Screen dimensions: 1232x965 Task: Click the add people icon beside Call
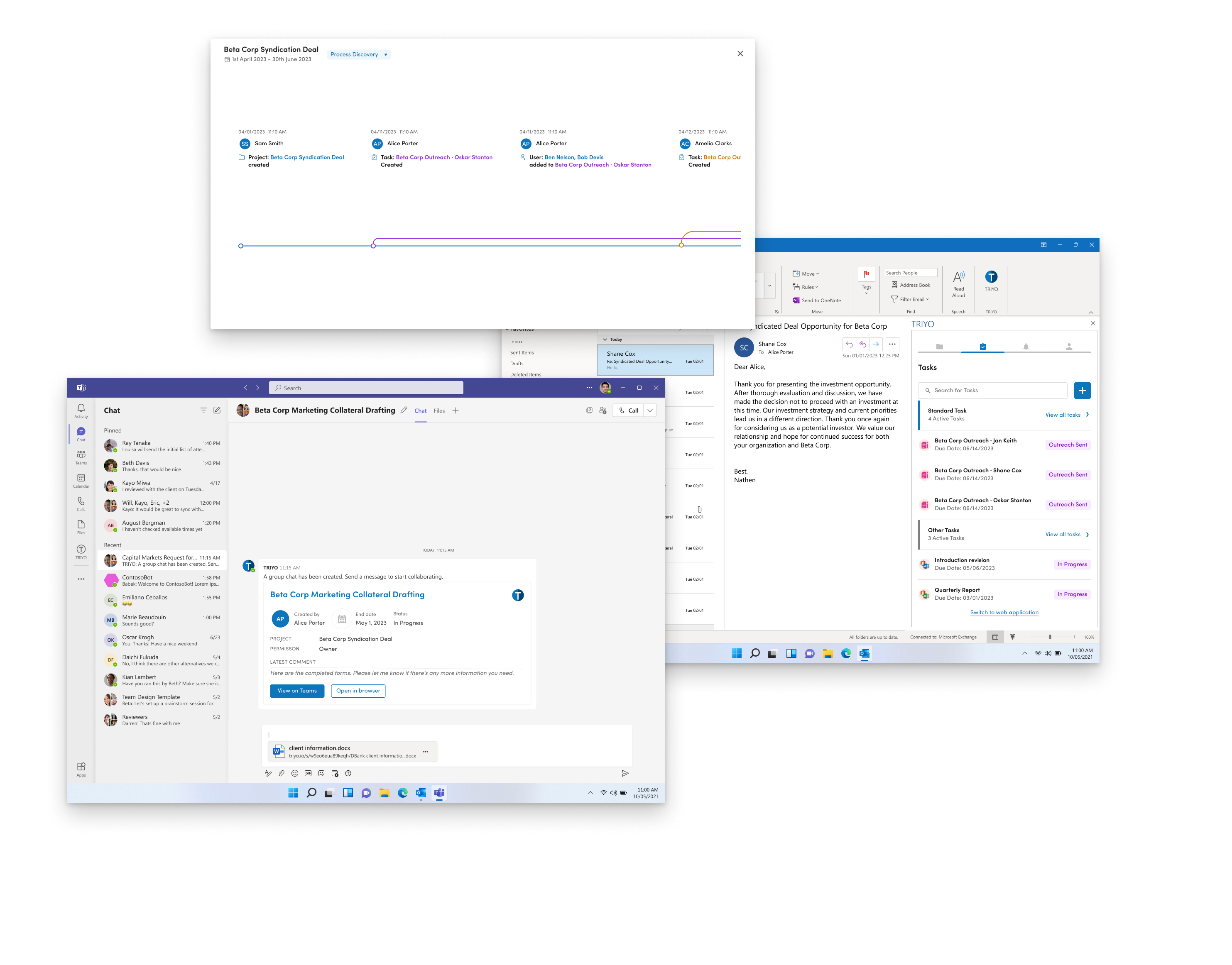coord(603,410)
